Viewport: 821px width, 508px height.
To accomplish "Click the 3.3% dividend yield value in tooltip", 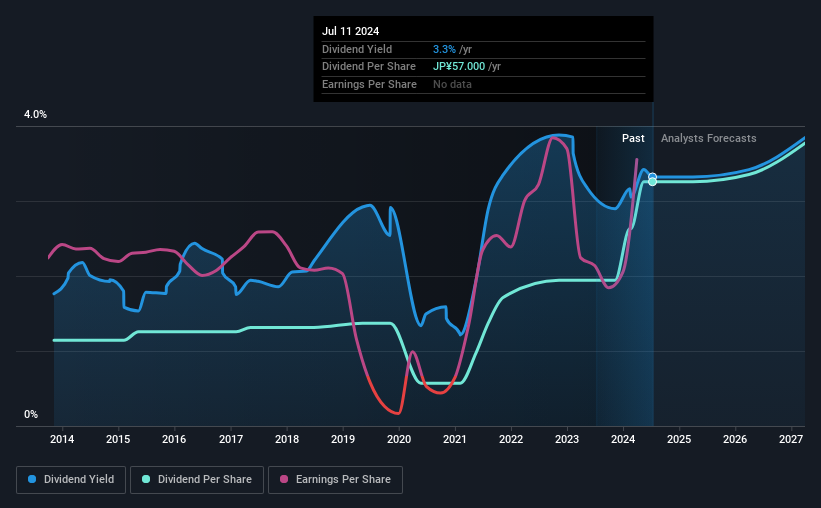I will coord(444,49).
